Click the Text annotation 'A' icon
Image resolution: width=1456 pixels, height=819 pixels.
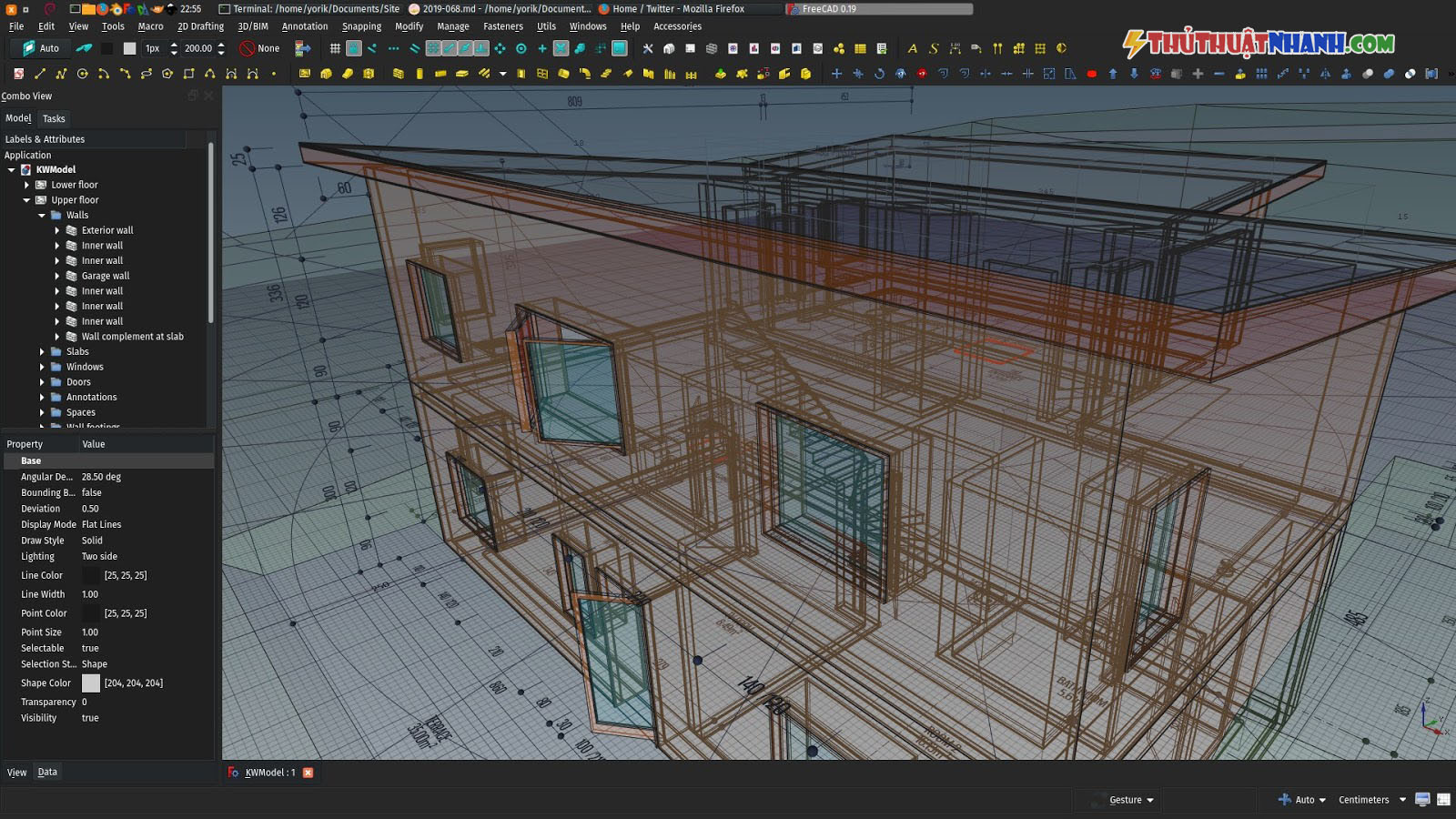(912, 48)
